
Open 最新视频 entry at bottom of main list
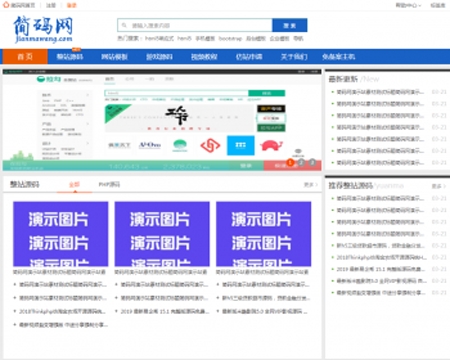[x=63, y=324]
